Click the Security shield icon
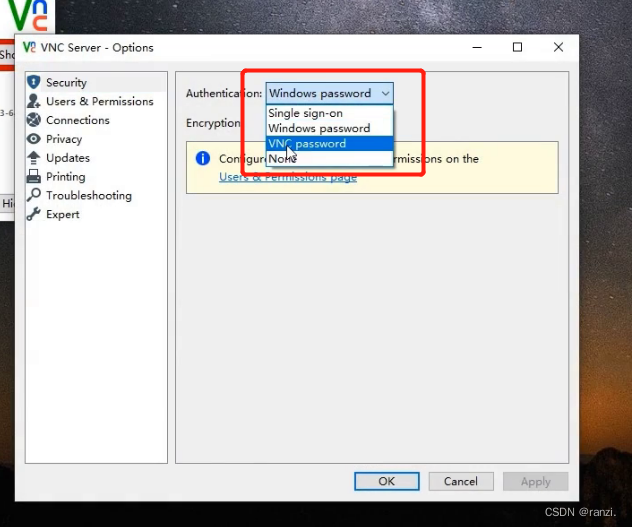This screenshot has height=527, width=632. [33, 82]
